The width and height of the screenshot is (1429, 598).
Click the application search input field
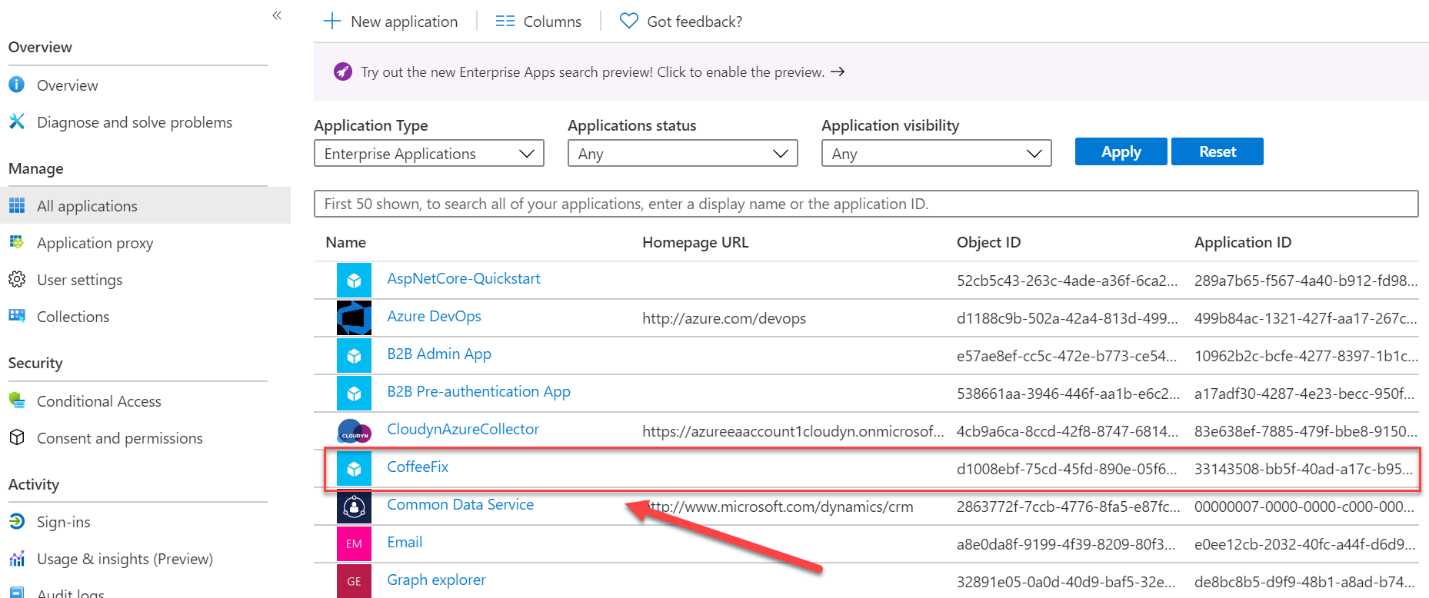[868, 204]
